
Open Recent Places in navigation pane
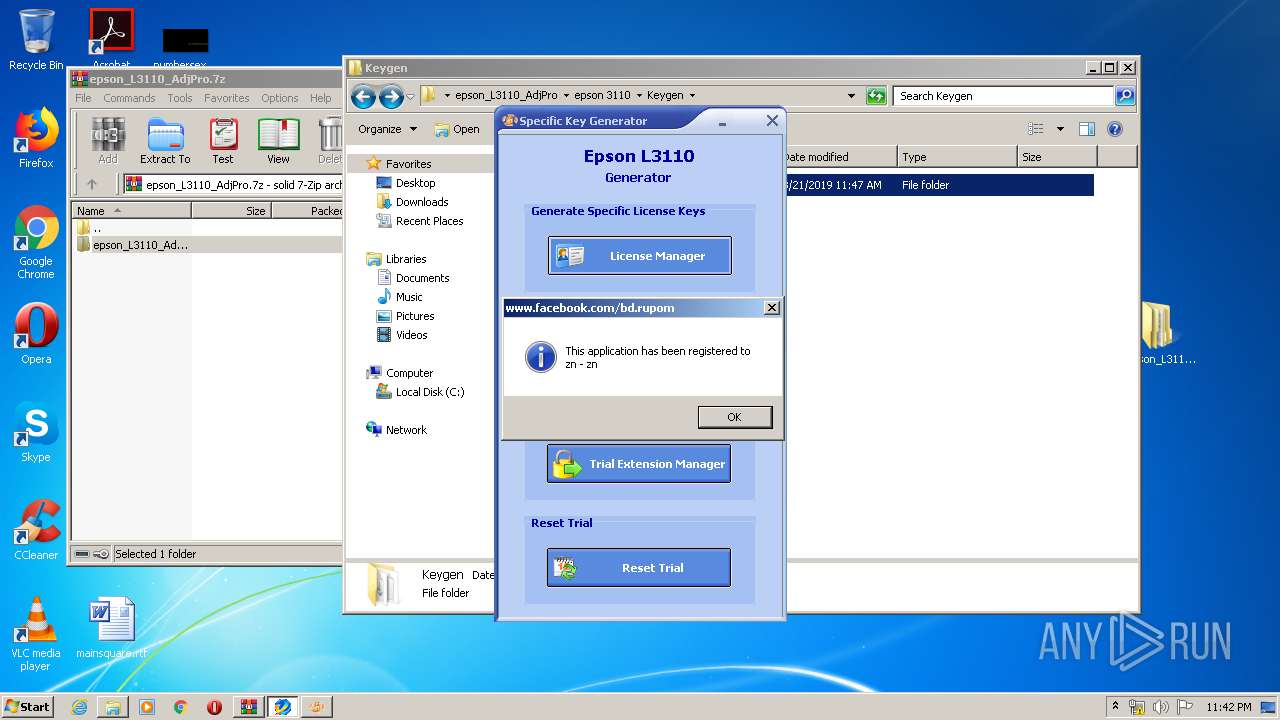pos(429,221)
